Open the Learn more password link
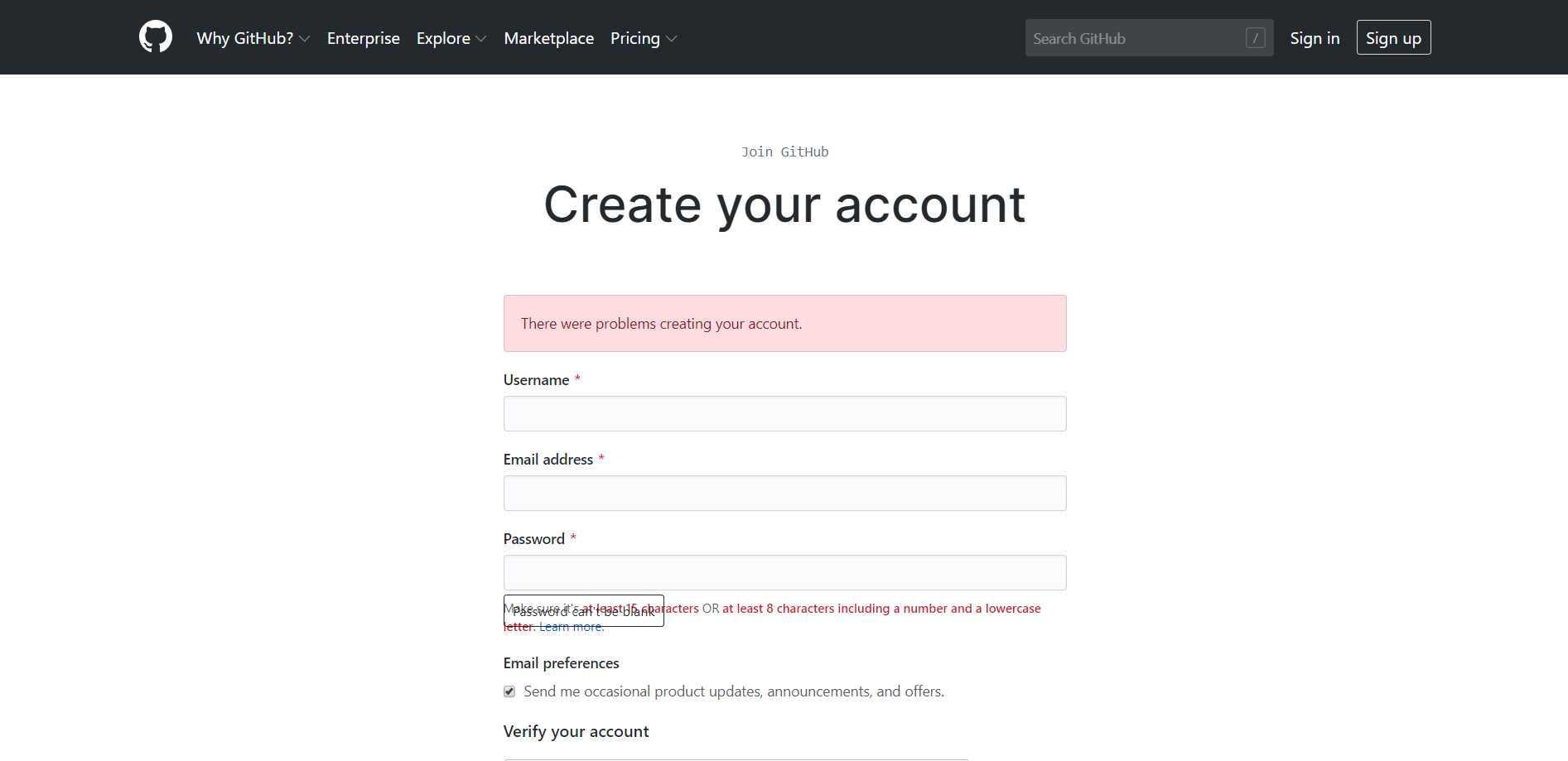The height and width of the screenshot is (761, 1568). tap(572, 627)
